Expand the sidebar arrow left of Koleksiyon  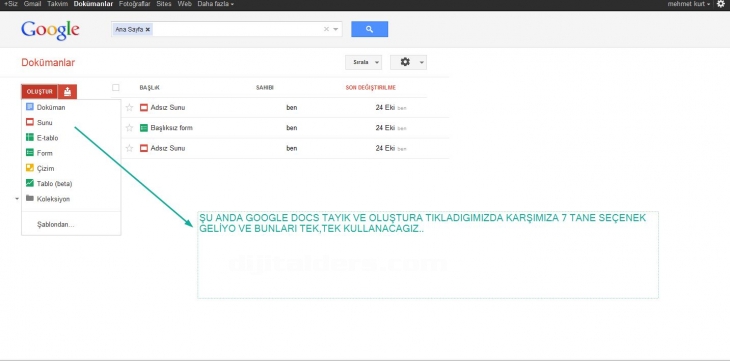pos(17,199)
